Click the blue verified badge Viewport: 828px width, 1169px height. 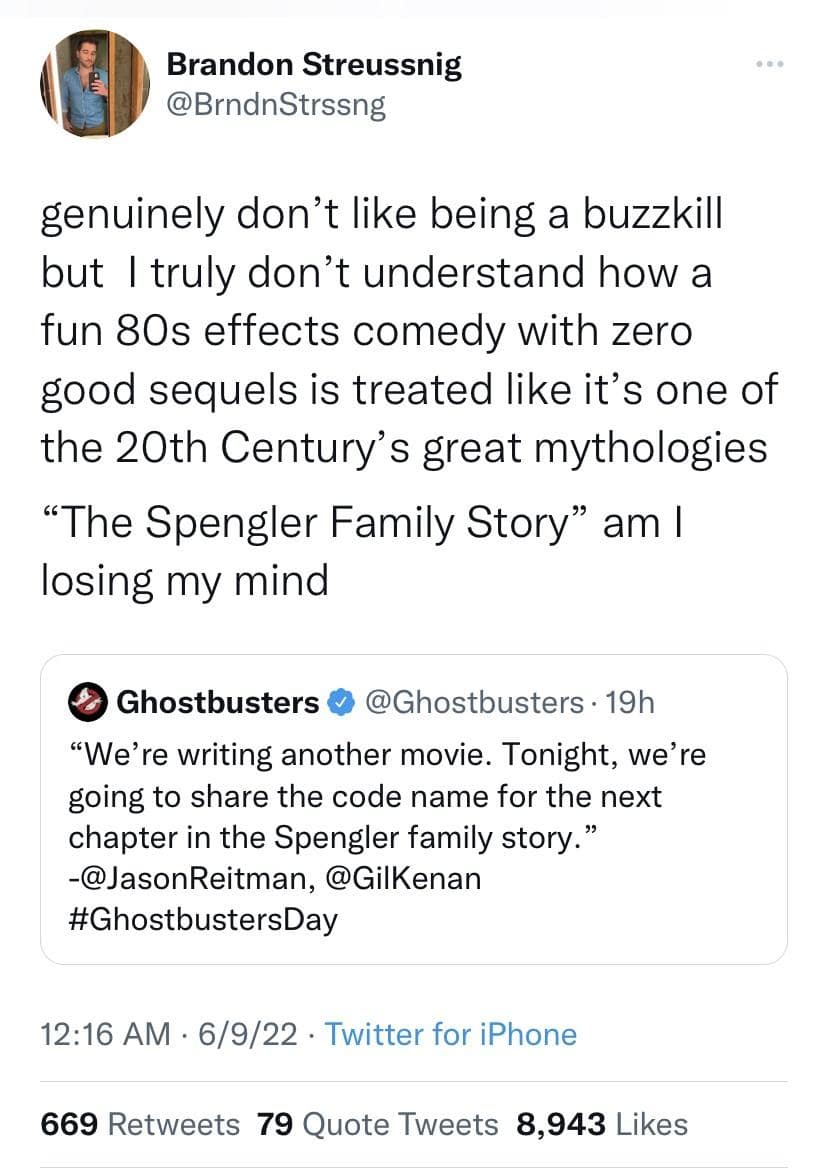341,703
